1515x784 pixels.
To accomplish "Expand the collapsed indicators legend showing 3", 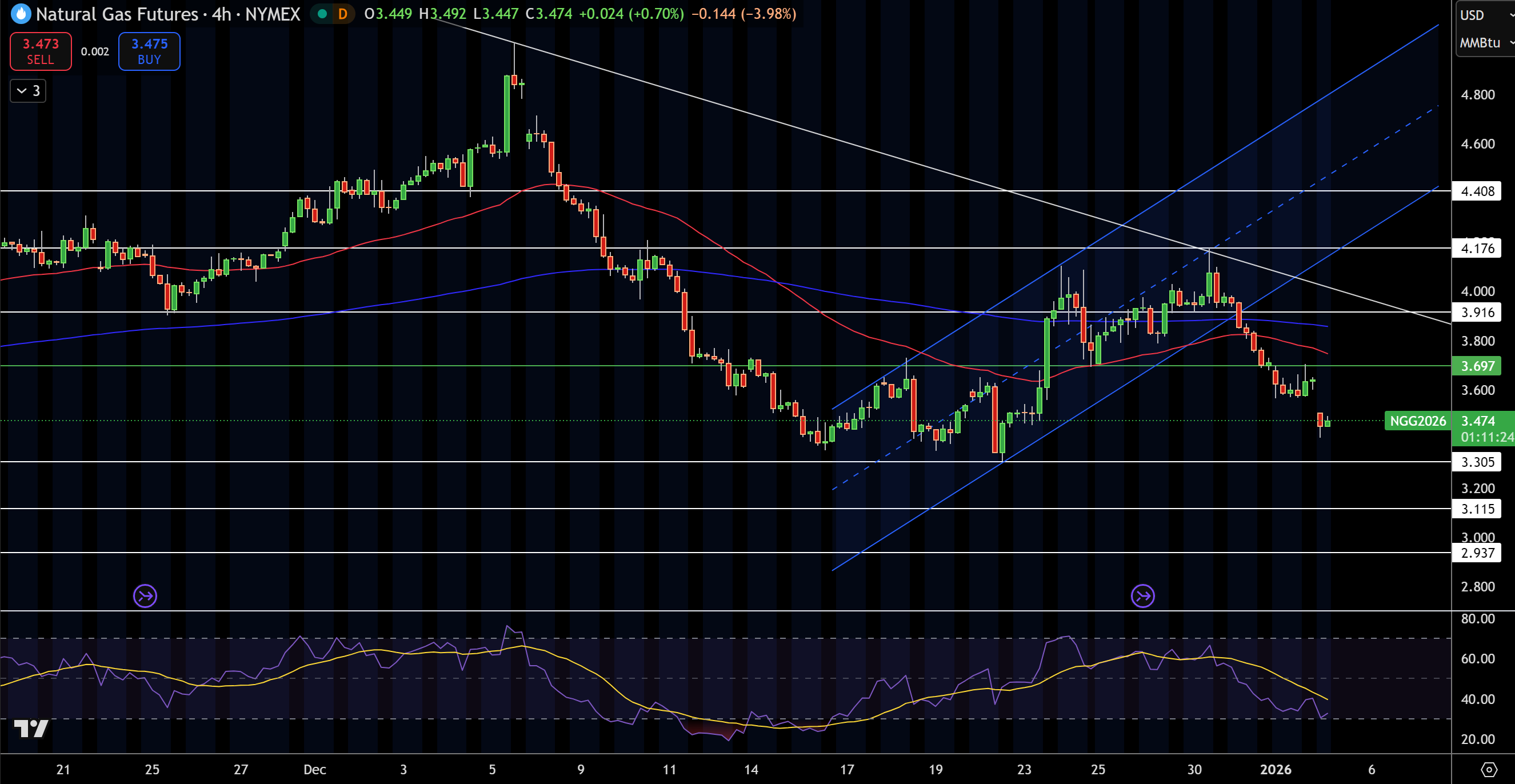I will tap(27, 91).
